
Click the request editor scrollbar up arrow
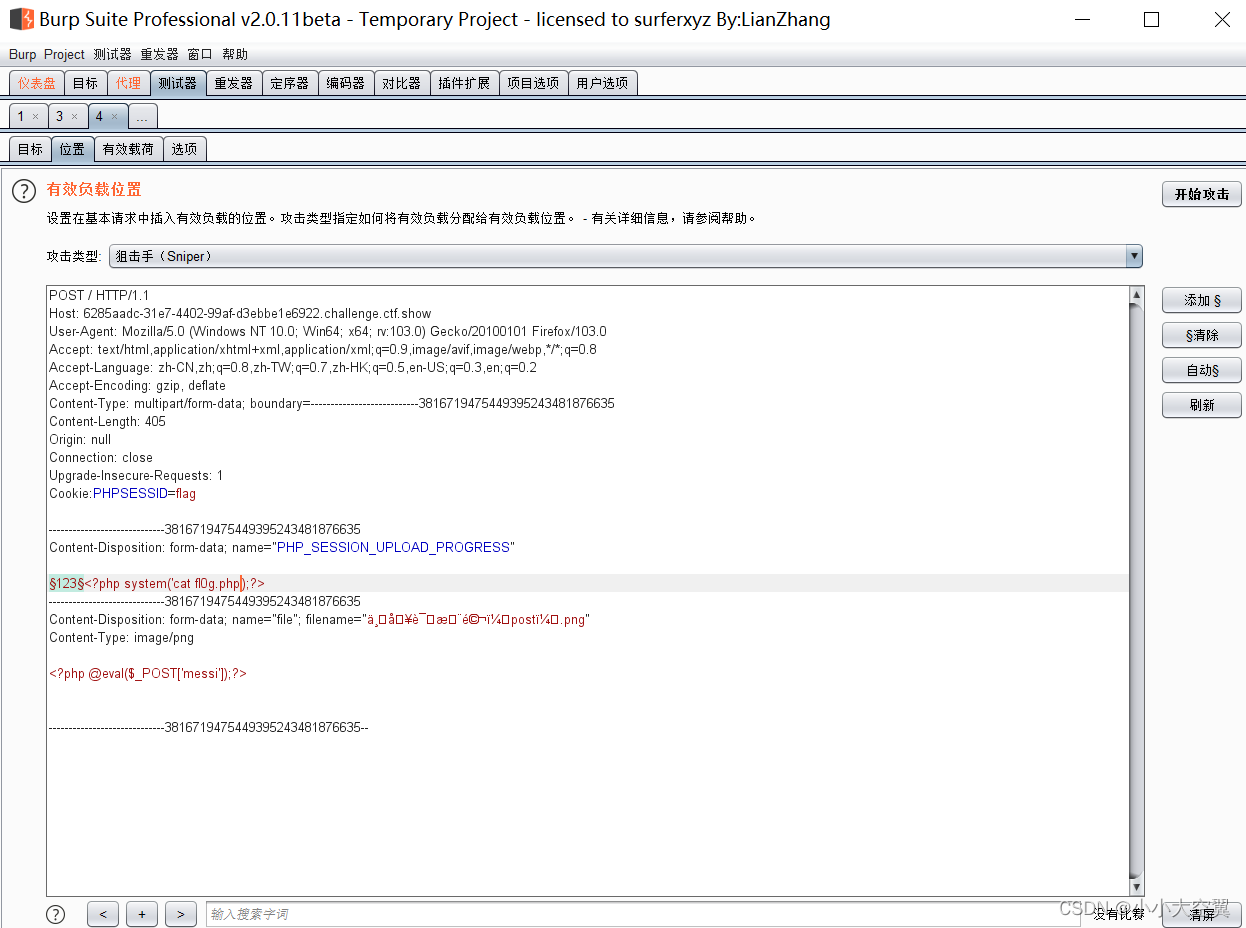(x=1136, y=295)
